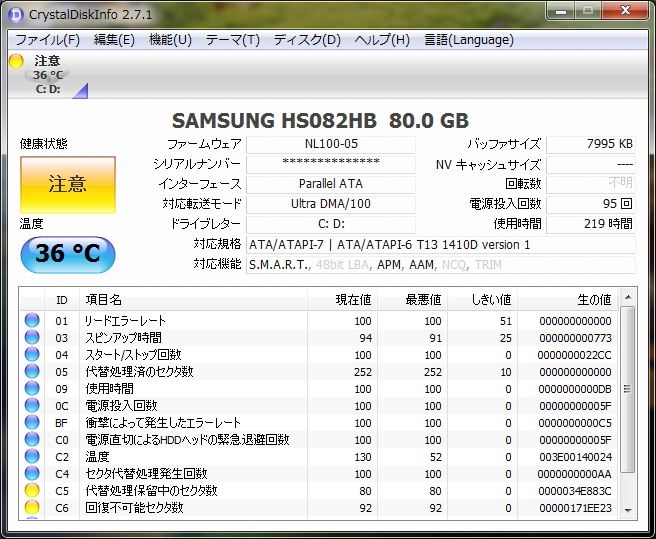
Task: Click the masked serial number field
Action: pyautogui.click(x=331, y=164)
